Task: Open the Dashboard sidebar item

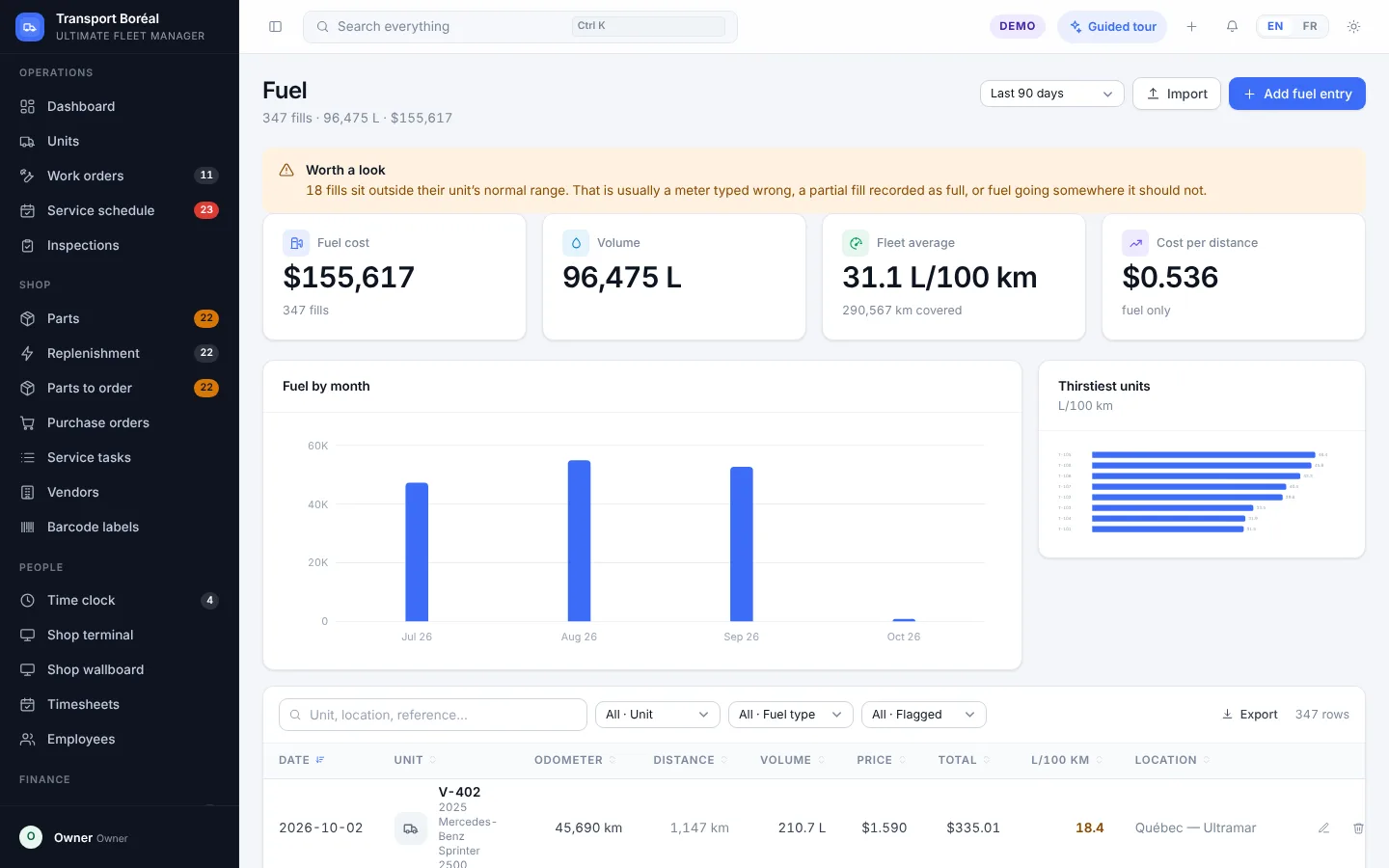Action: coord(119,106)
